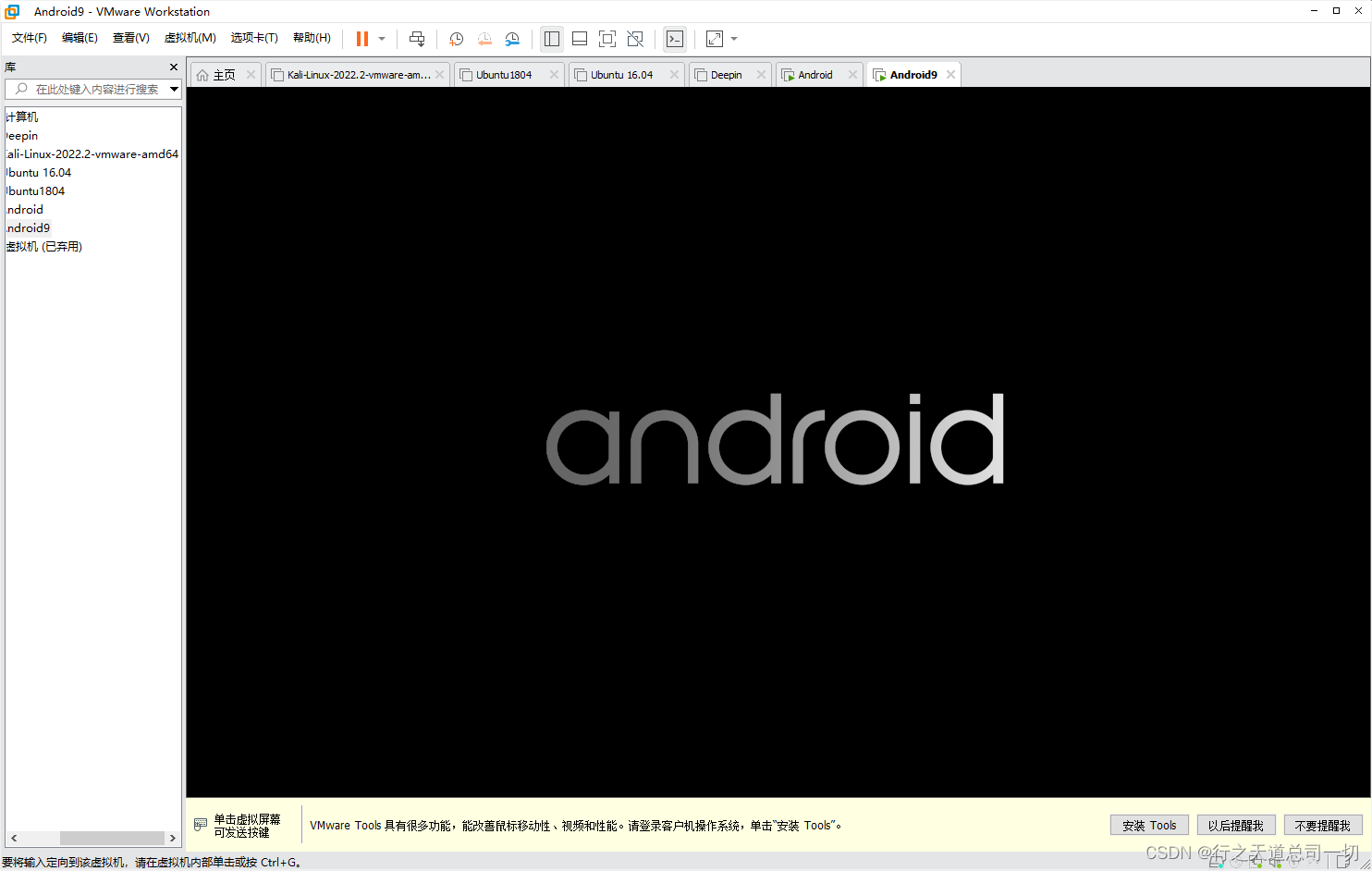Close the Ubuntu1804 tab
Screen dimensions: 1372x871
(555, 75)
